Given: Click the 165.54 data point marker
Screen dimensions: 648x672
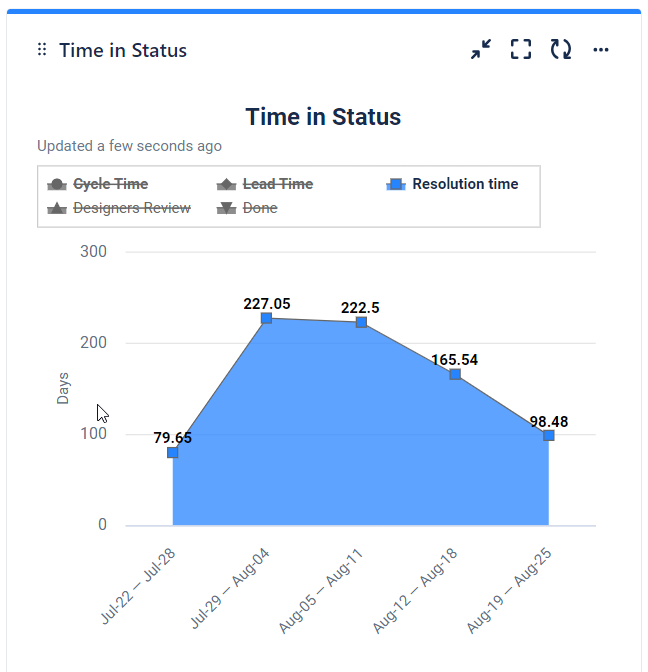Looking at the screenshot, I should coord(455,374).
